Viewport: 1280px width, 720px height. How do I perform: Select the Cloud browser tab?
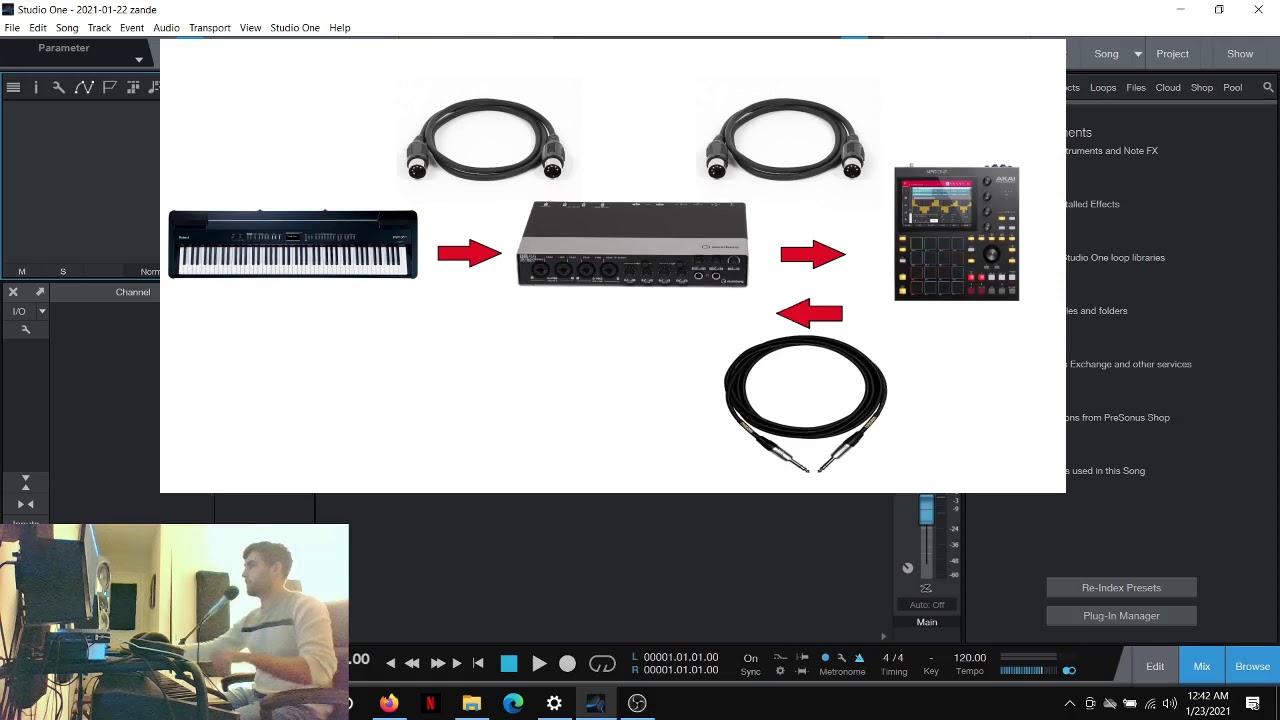(1168, 88)
